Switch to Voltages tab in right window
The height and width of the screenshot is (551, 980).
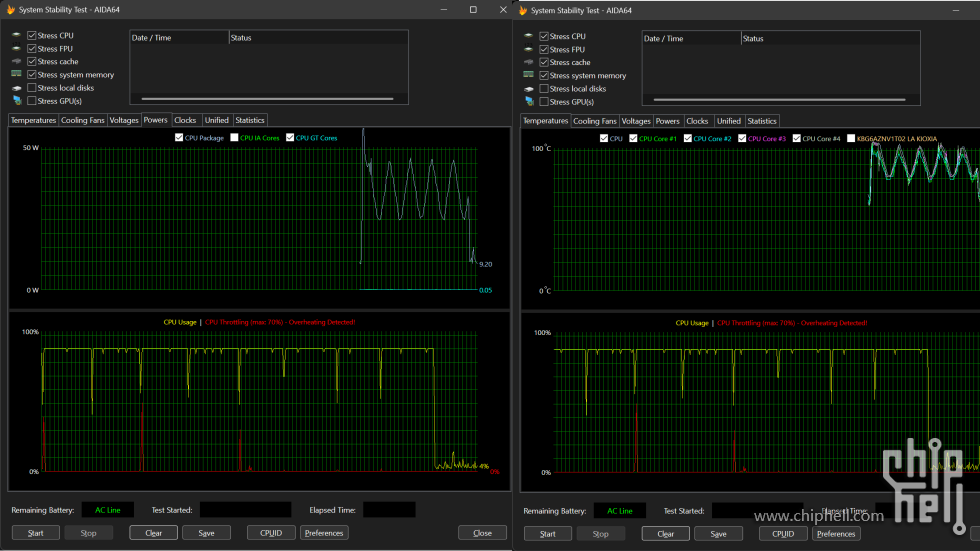636,121
